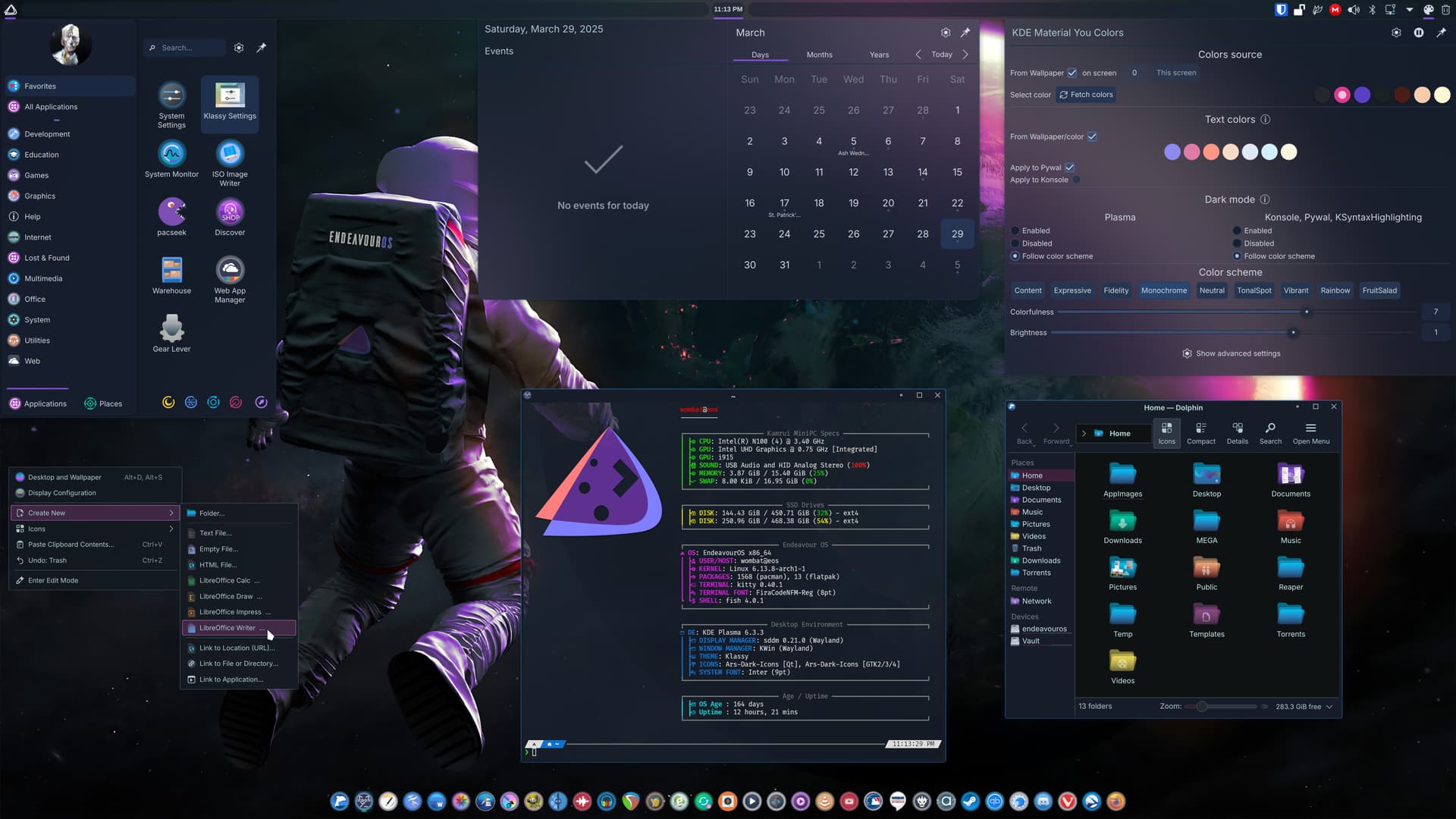Choose LibreOffice Calc from Create New menu

click(x=238, y=580)
